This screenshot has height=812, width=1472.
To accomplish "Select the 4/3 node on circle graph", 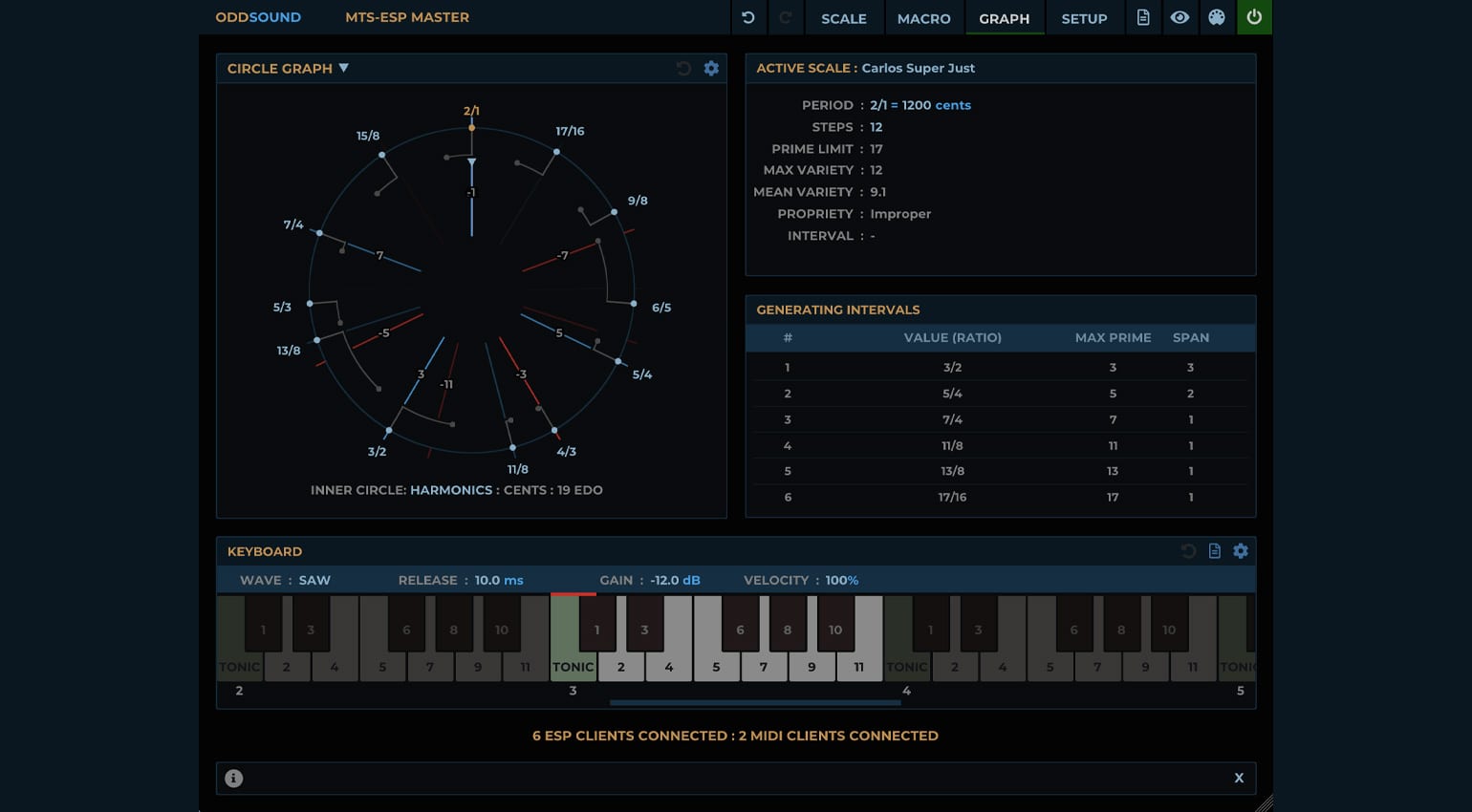I will click(554, 431).
